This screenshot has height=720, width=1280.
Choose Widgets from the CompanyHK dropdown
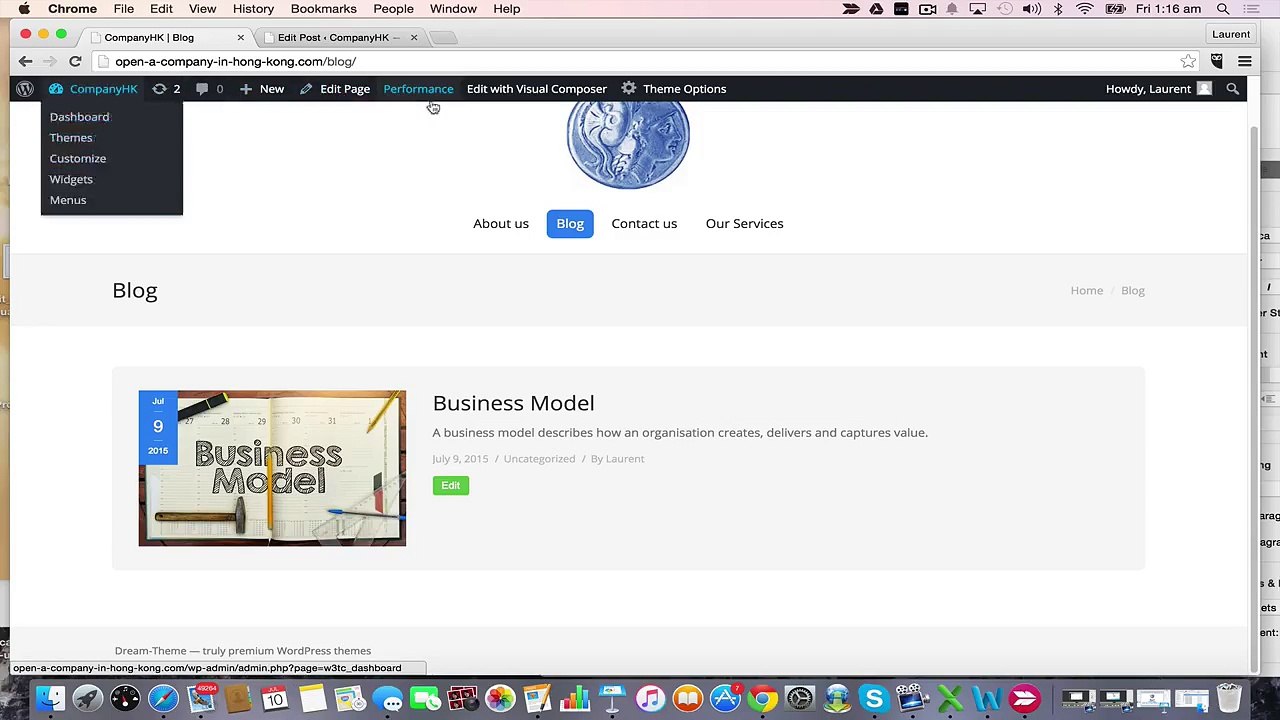[x=71, y=180]
